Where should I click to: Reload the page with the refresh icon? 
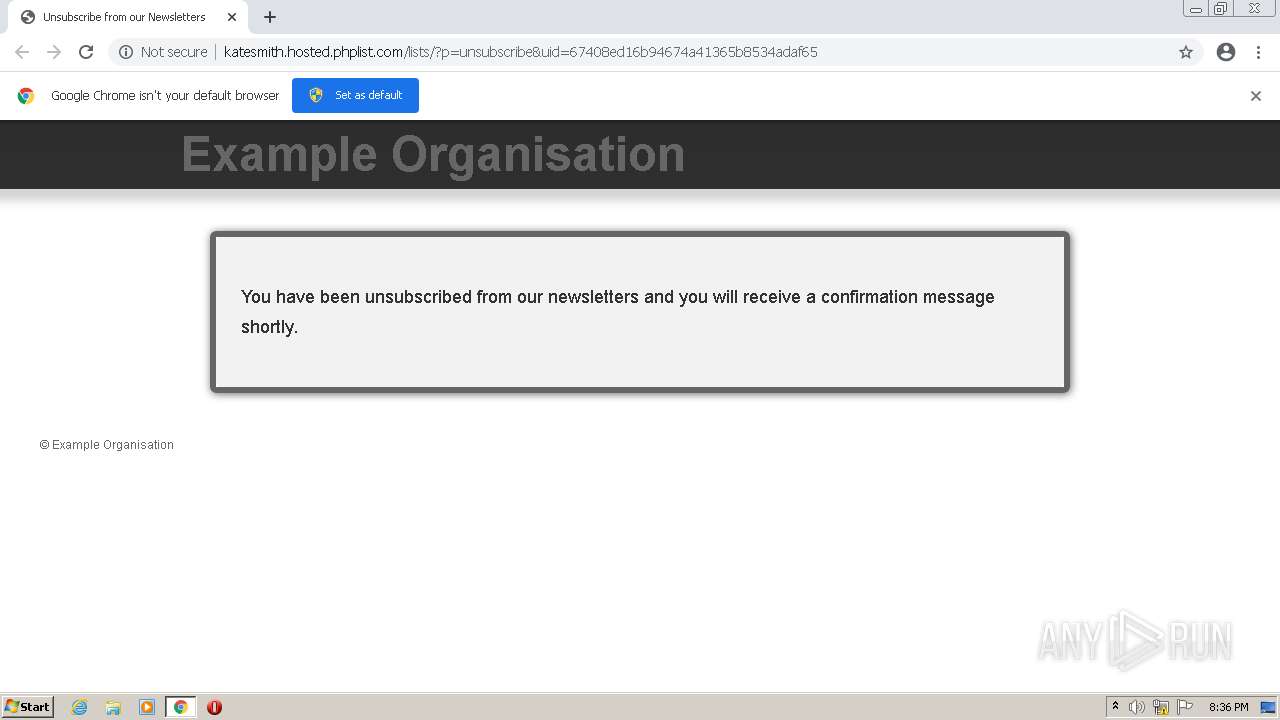click(x=86, y=52)
